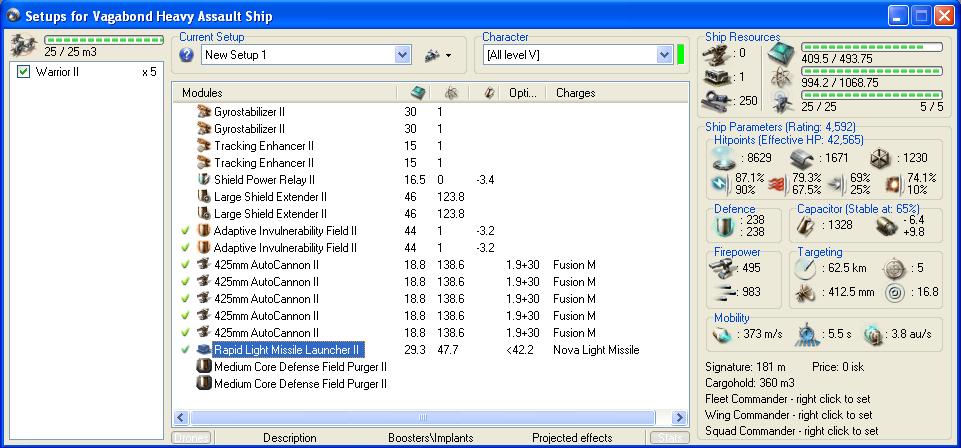Open the ship icon dropdown arrow beside setup
This screenshot has width=961, height=448.
pyautogui.click(x=449, y=55)
